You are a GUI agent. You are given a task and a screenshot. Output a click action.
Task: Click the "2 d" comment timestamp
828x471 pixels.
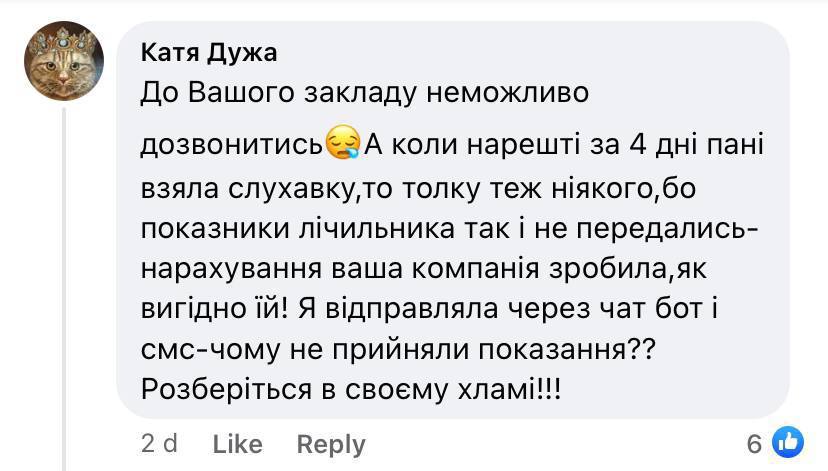[x=159, y=443]
